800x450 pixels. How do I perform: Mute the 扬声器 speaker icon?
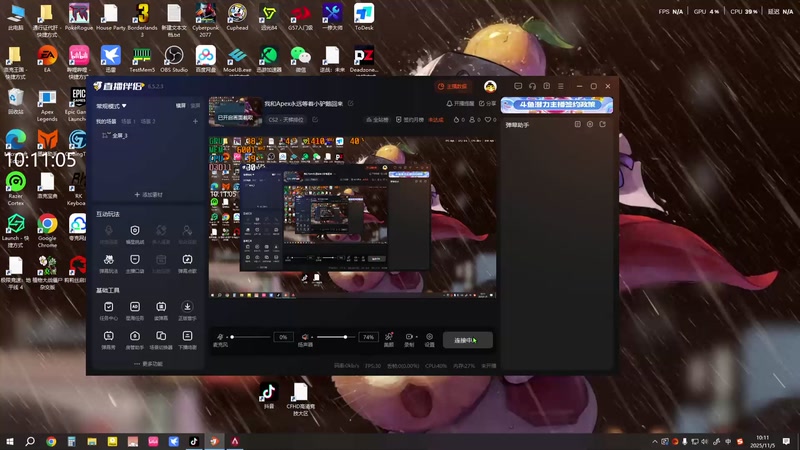(305, 337)
